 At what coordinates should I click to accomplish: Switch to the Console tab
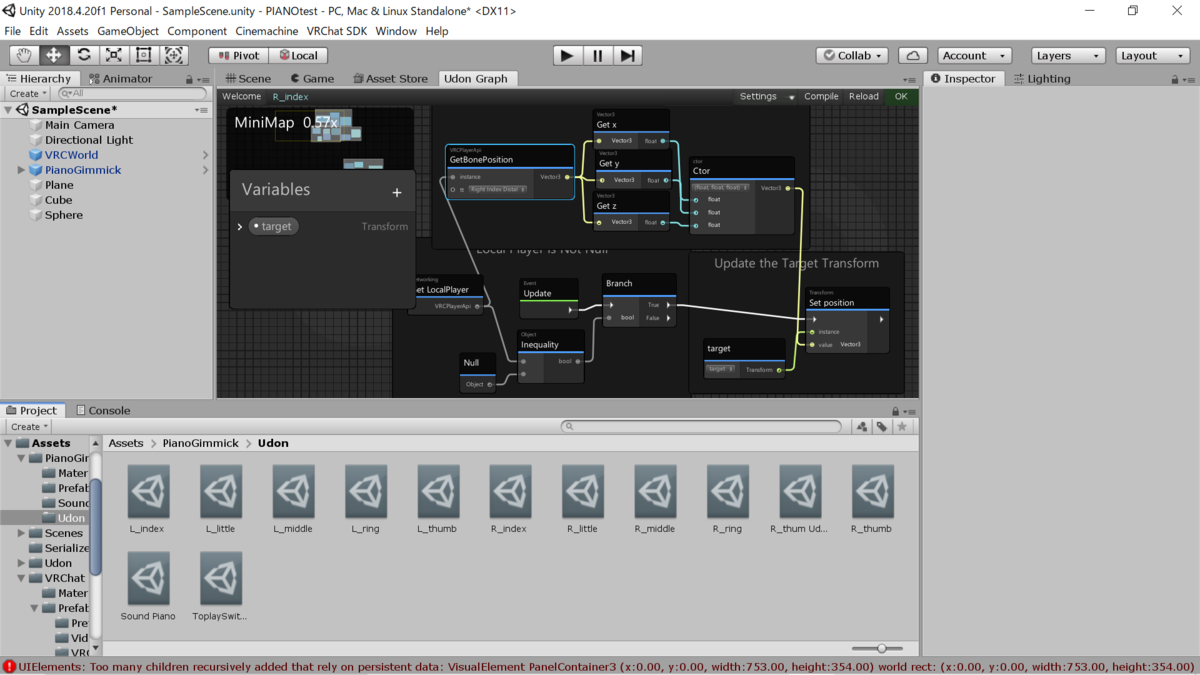click(103, 410)
